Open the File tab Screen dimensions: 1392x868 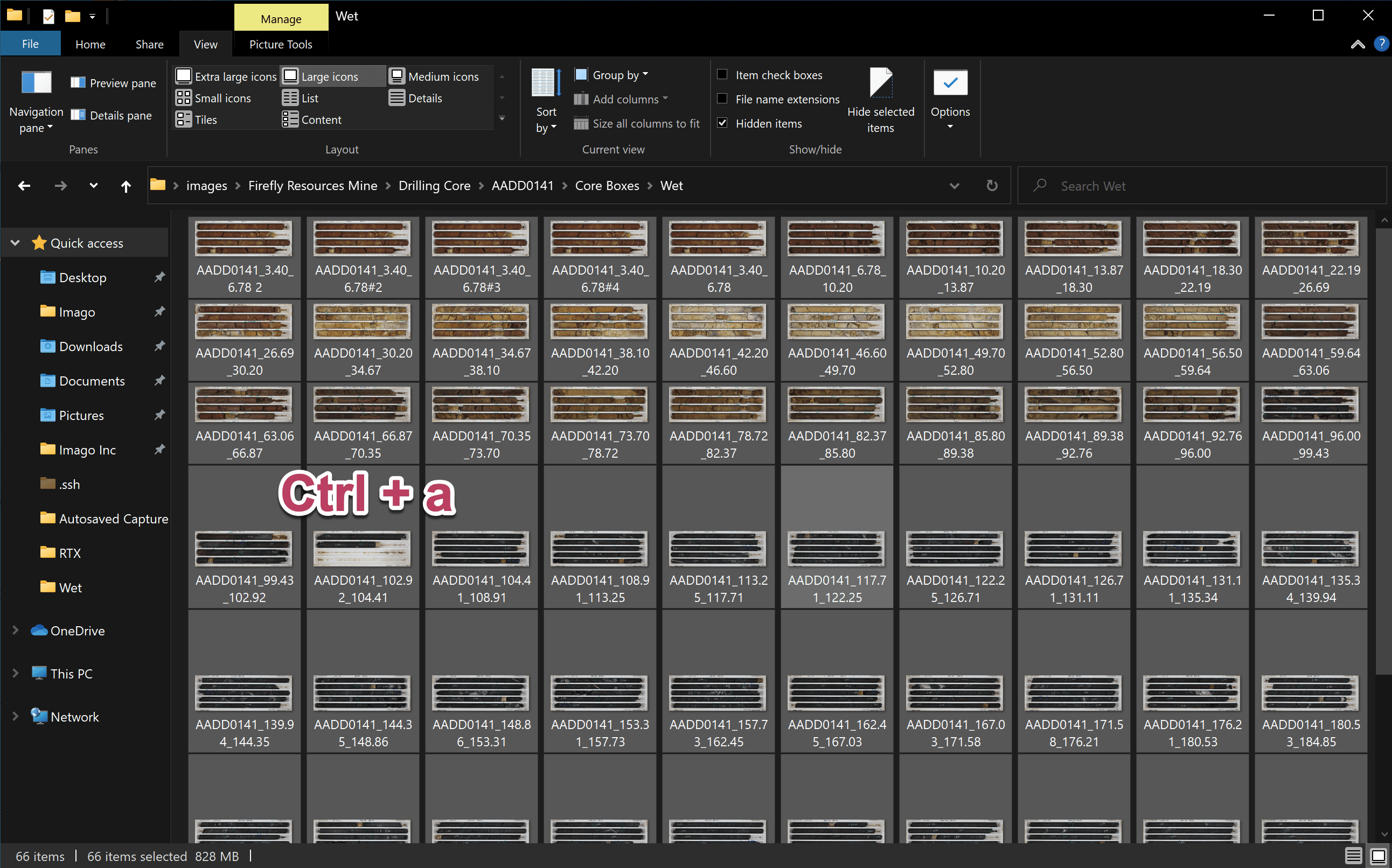point(30,44)
